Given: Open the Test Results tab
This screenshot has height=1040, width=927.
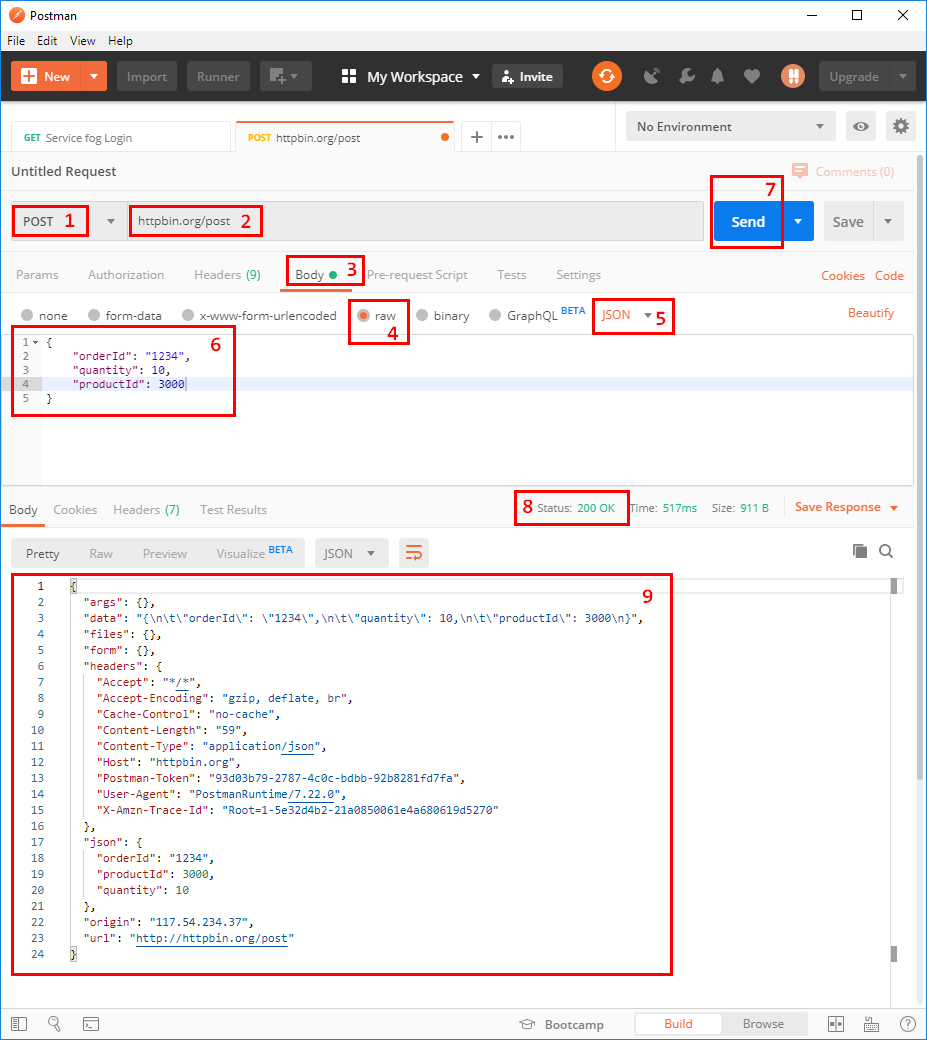Looking at the screenshot, I should (x=233, y=509).
